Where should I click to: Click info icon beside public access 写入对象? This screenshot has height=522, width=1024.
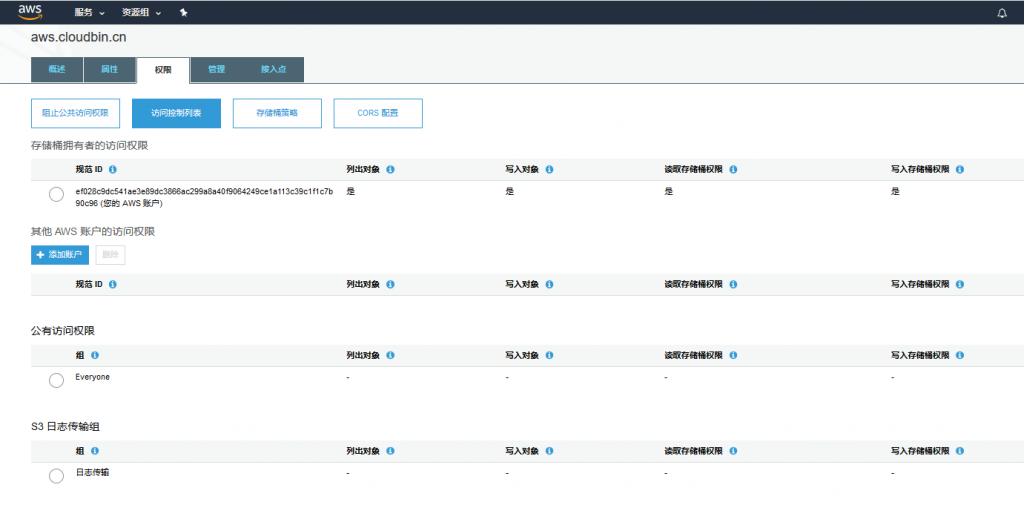point(549,355)
